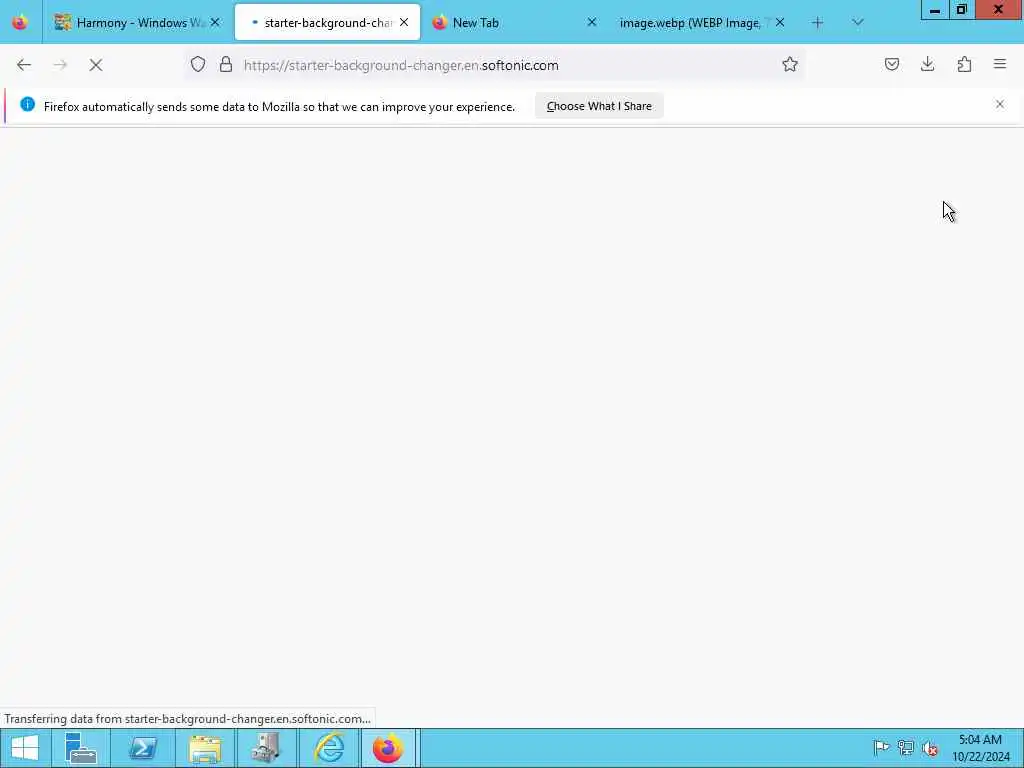1024x768 pixels.
Task: Close the New Tab tab
Action: pos(592,22)
